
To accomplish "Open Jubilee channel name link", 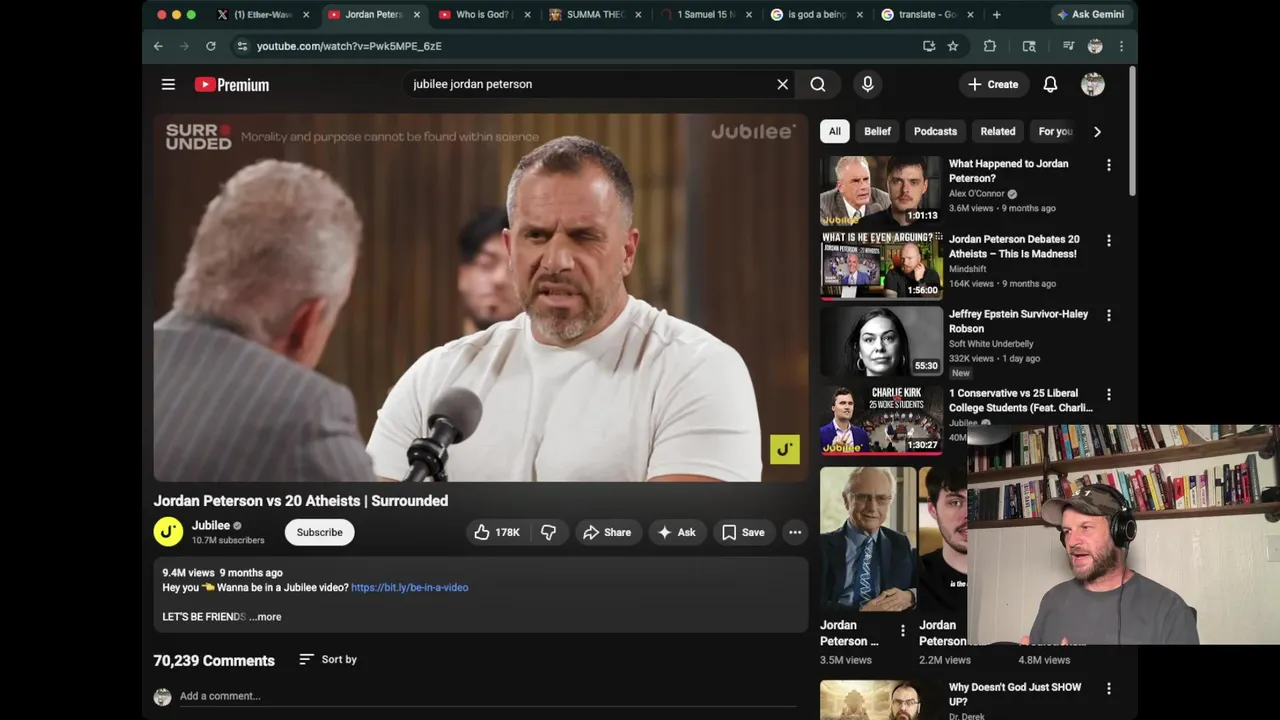I will [211, 526].
